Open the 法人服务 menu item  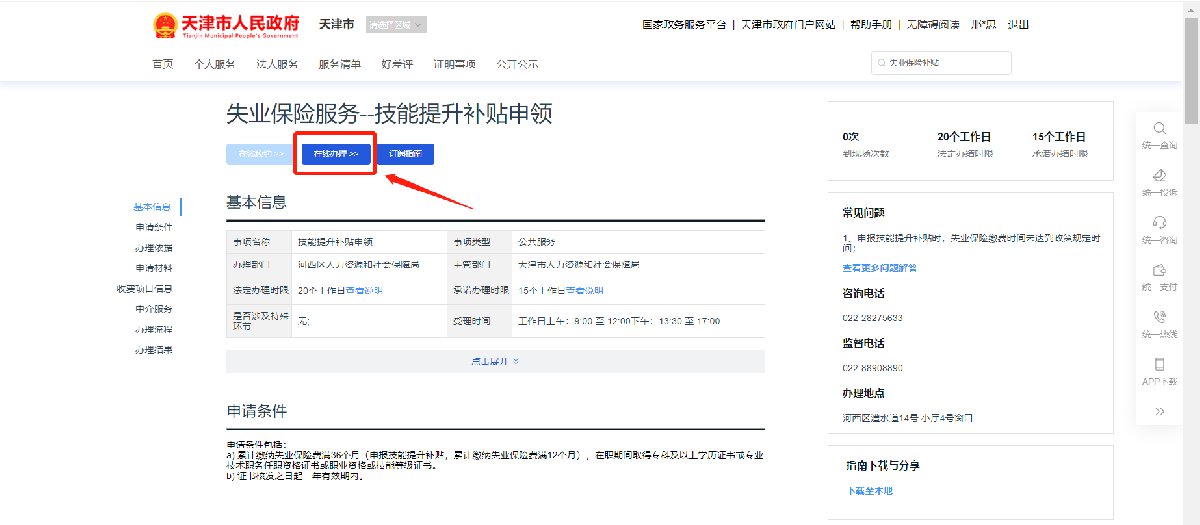point(277,64)
